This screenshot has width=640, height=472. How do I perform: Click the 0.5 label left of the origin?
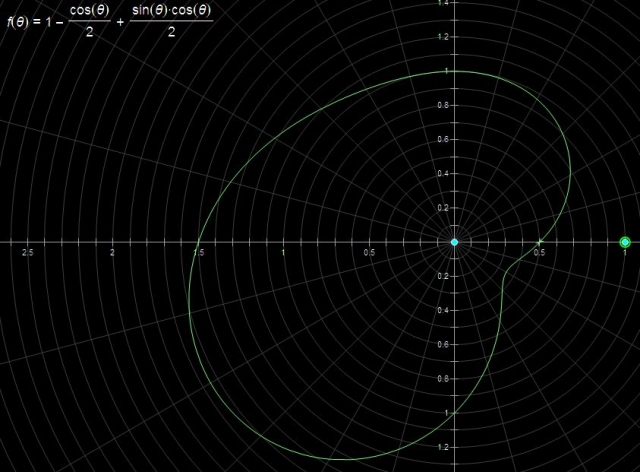pos(369,253)
